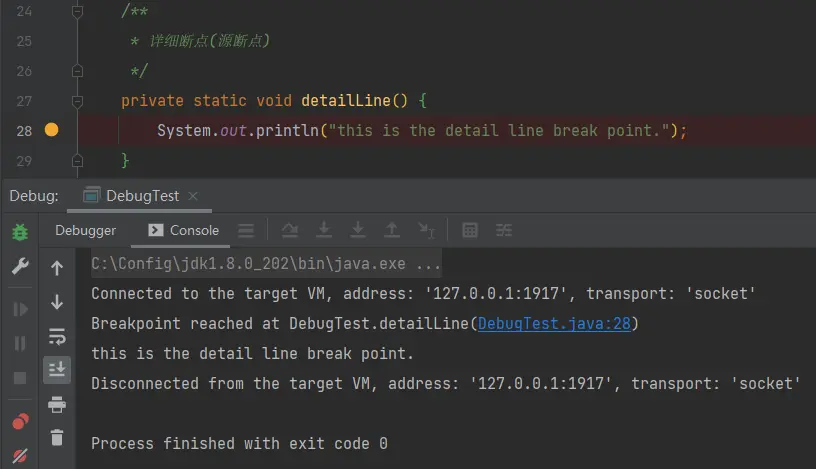Open the DebugTest.java:28 link
This screenshot has height=469, width=816.
coord(554,324)
